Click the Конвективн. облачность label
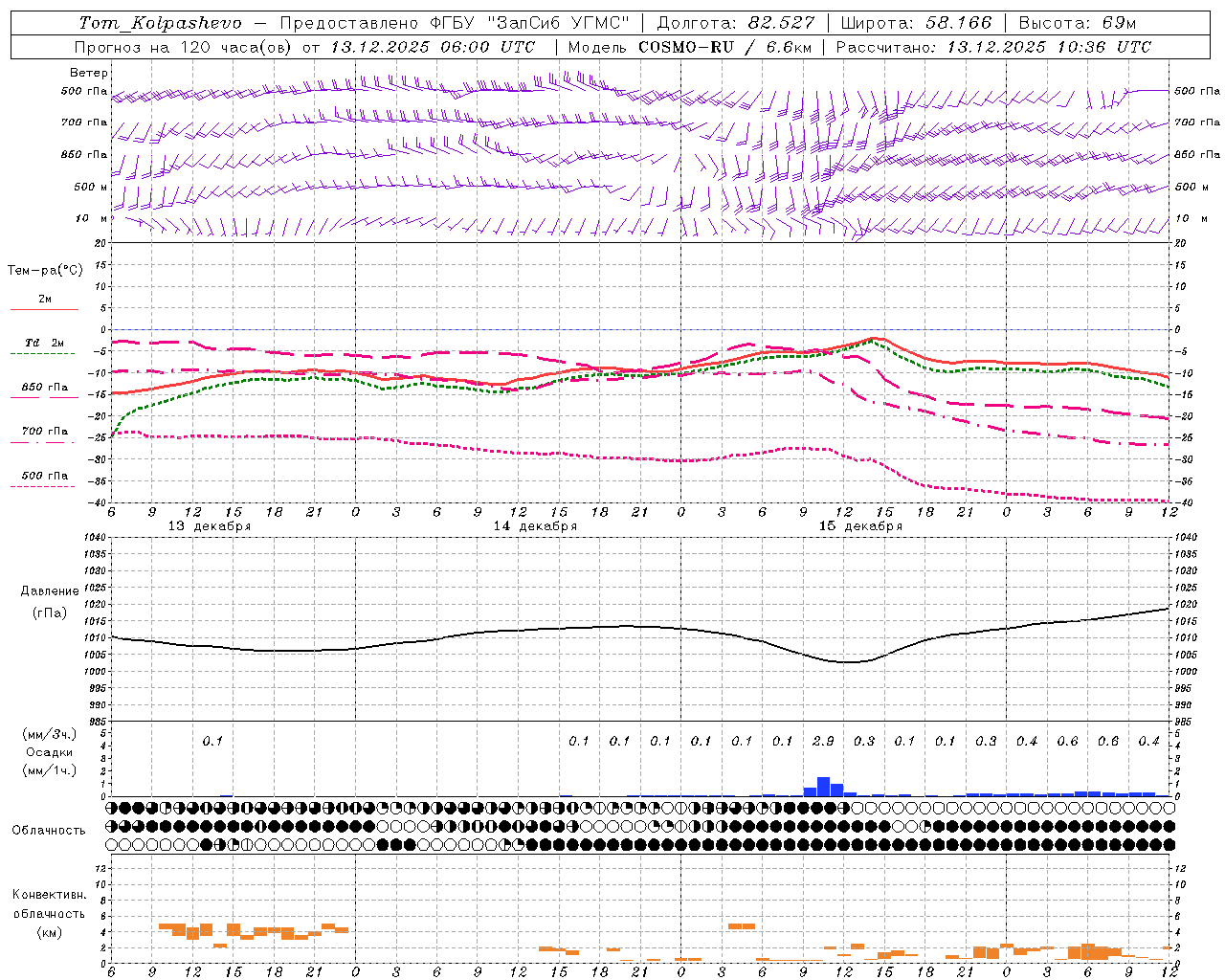Image resolution: width=1225 pixels, height=980 pixels. point(49,904)
